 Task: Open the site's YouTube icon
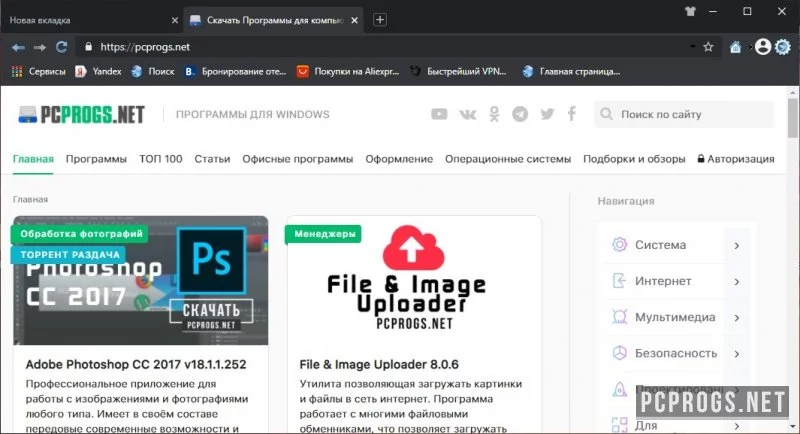coord(439,114)
